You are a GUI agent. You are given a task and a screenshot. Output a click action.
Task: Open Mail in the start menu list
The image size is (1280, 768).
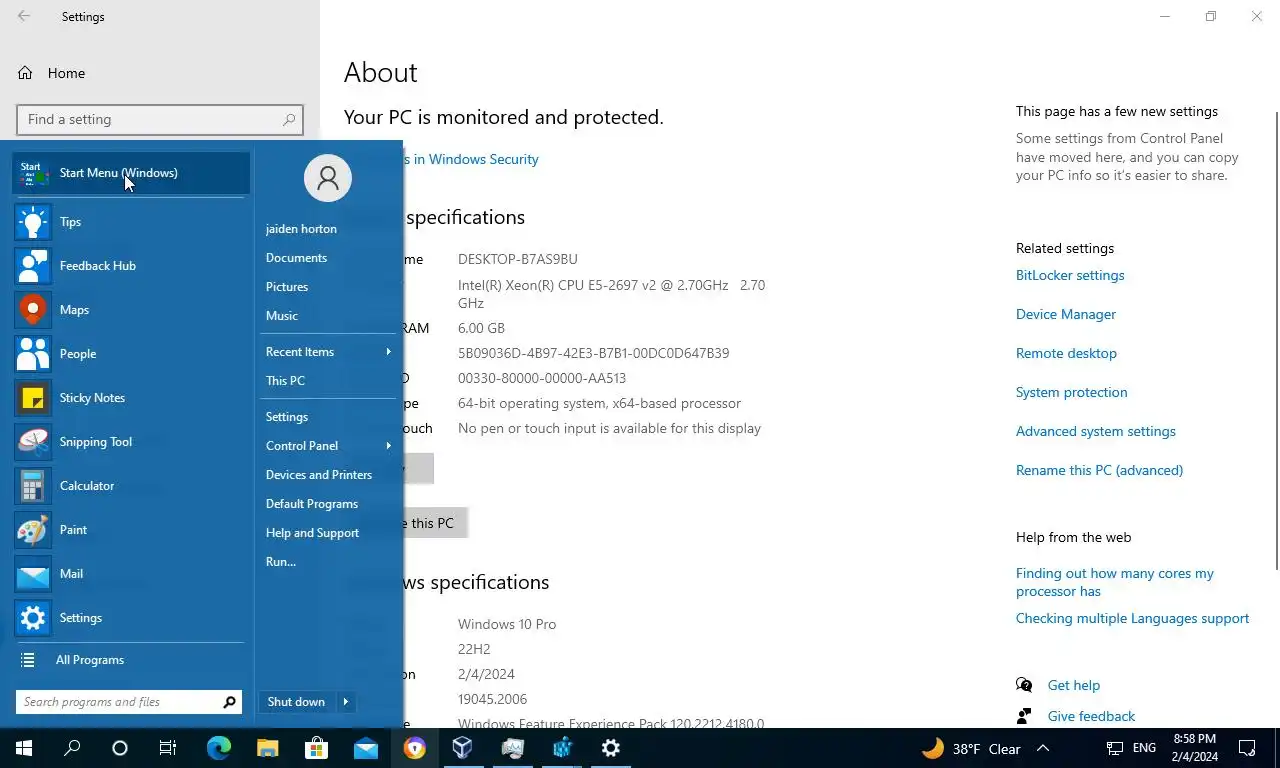[131, 574]
